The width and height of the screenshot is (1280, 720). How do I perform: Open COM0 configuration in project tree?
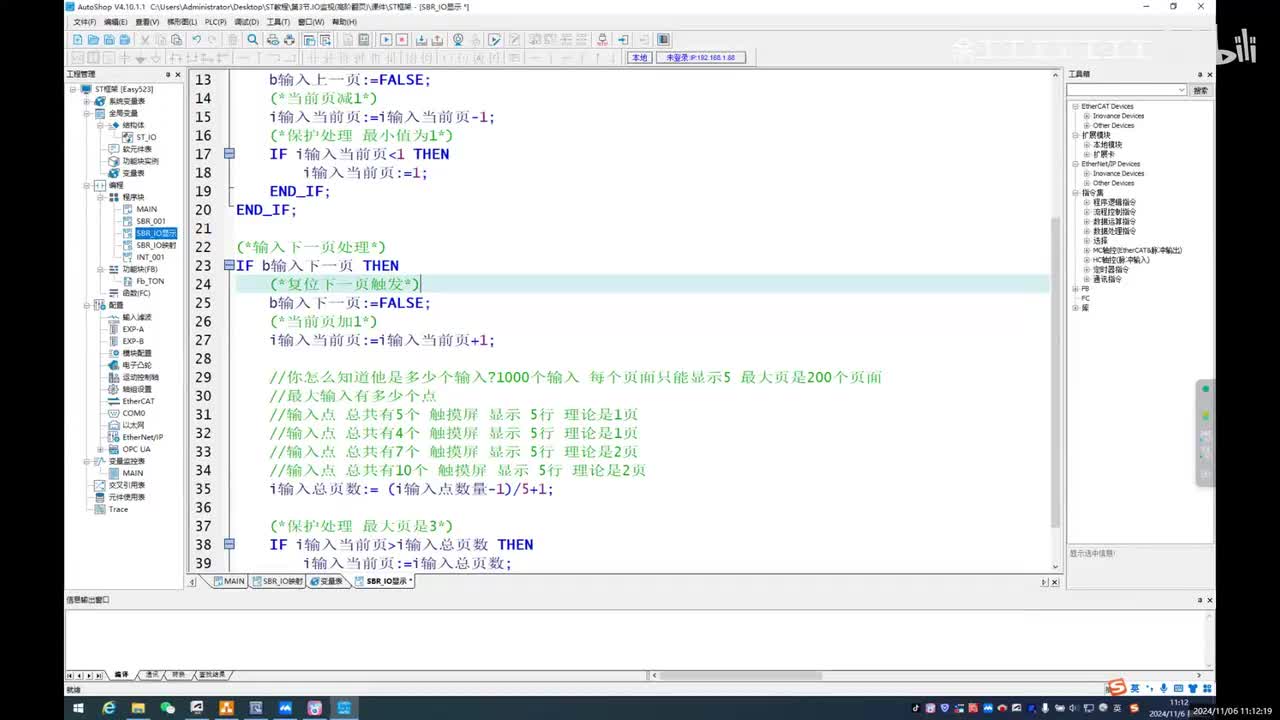(133, 413)
